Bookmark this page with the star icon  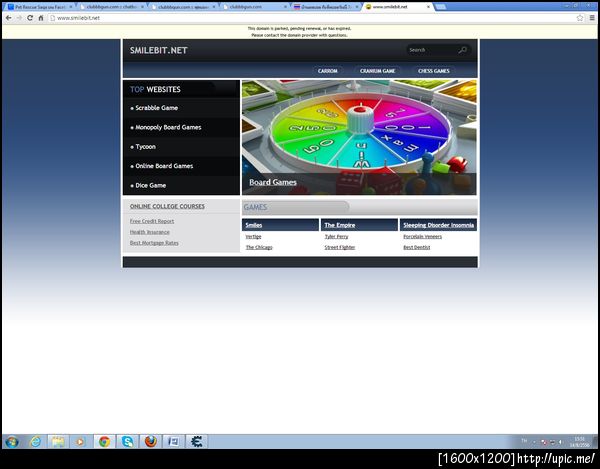point(580,18)
